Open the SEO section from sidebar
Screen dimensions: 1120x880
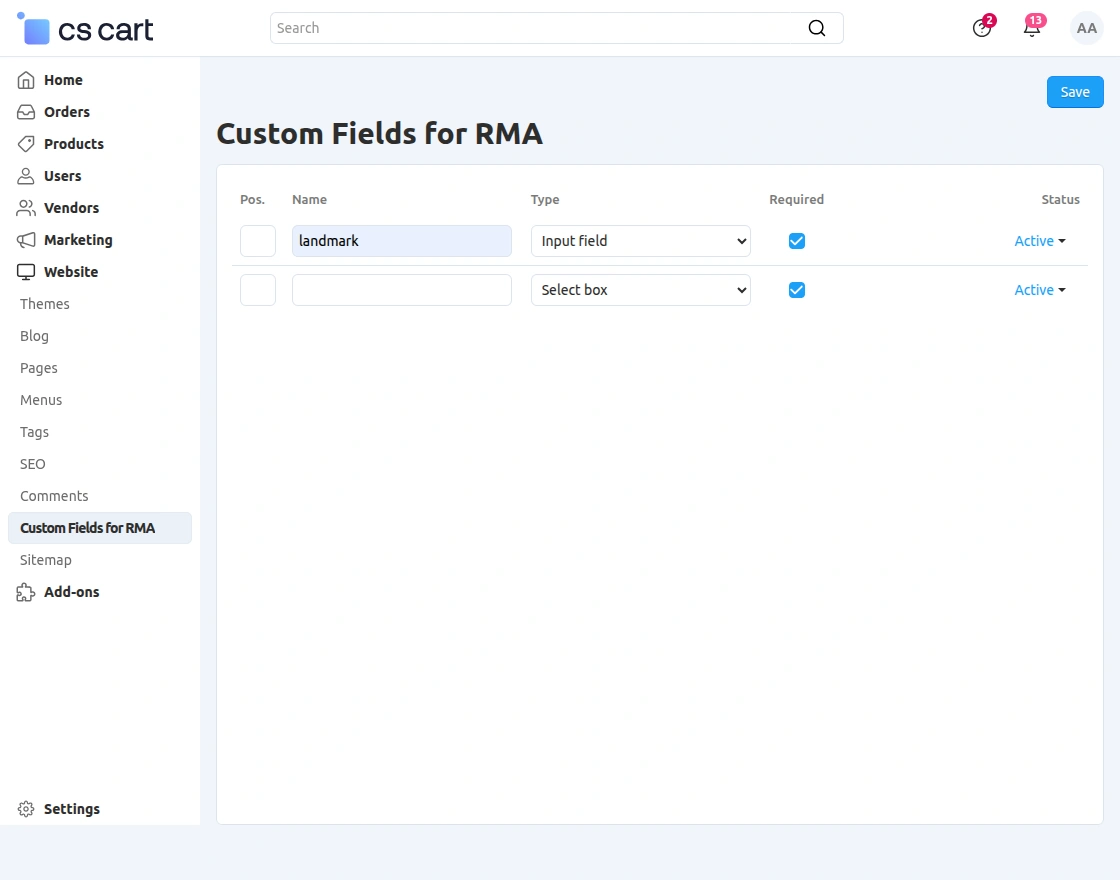pos(32,464)
